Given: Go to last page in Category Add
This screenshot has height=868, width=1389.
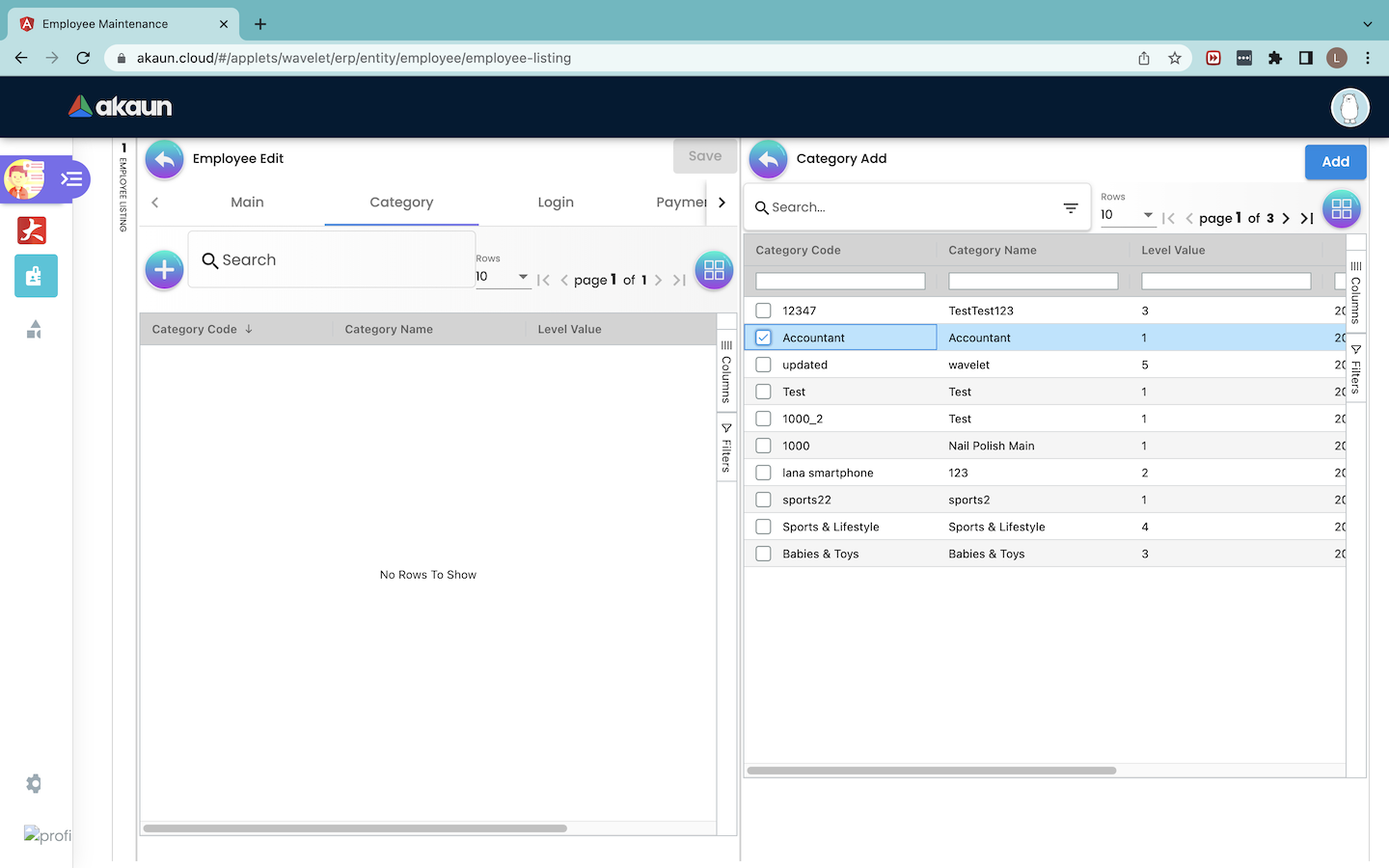Looking at the screenshot, I should [1307, 219].
